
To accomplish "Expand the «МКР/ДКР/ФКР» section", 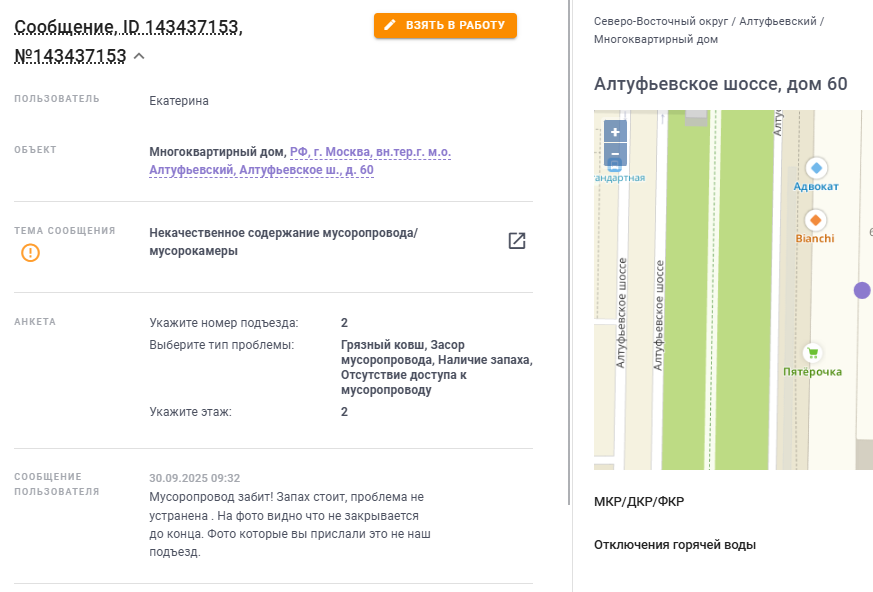I will coord(639,501).
